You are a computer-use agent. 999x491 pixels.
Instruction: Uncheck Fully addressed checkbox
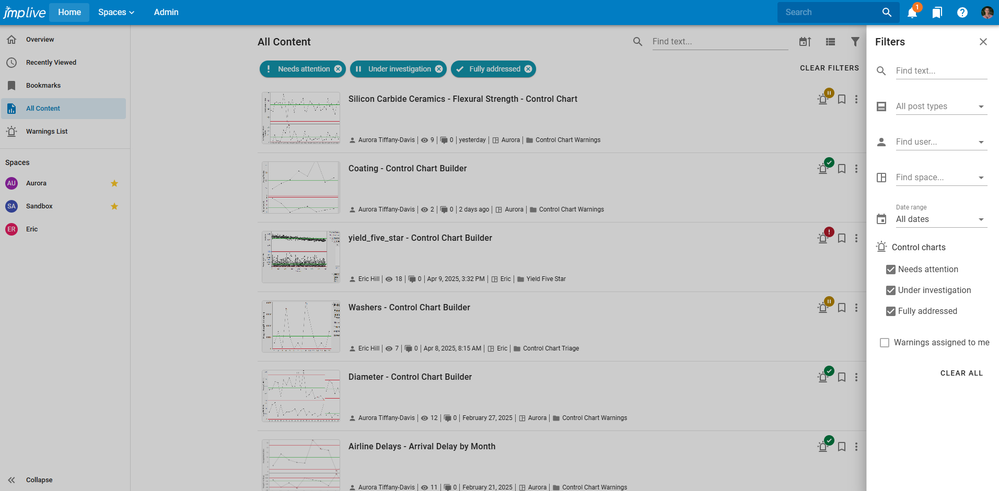click(891, 311)
